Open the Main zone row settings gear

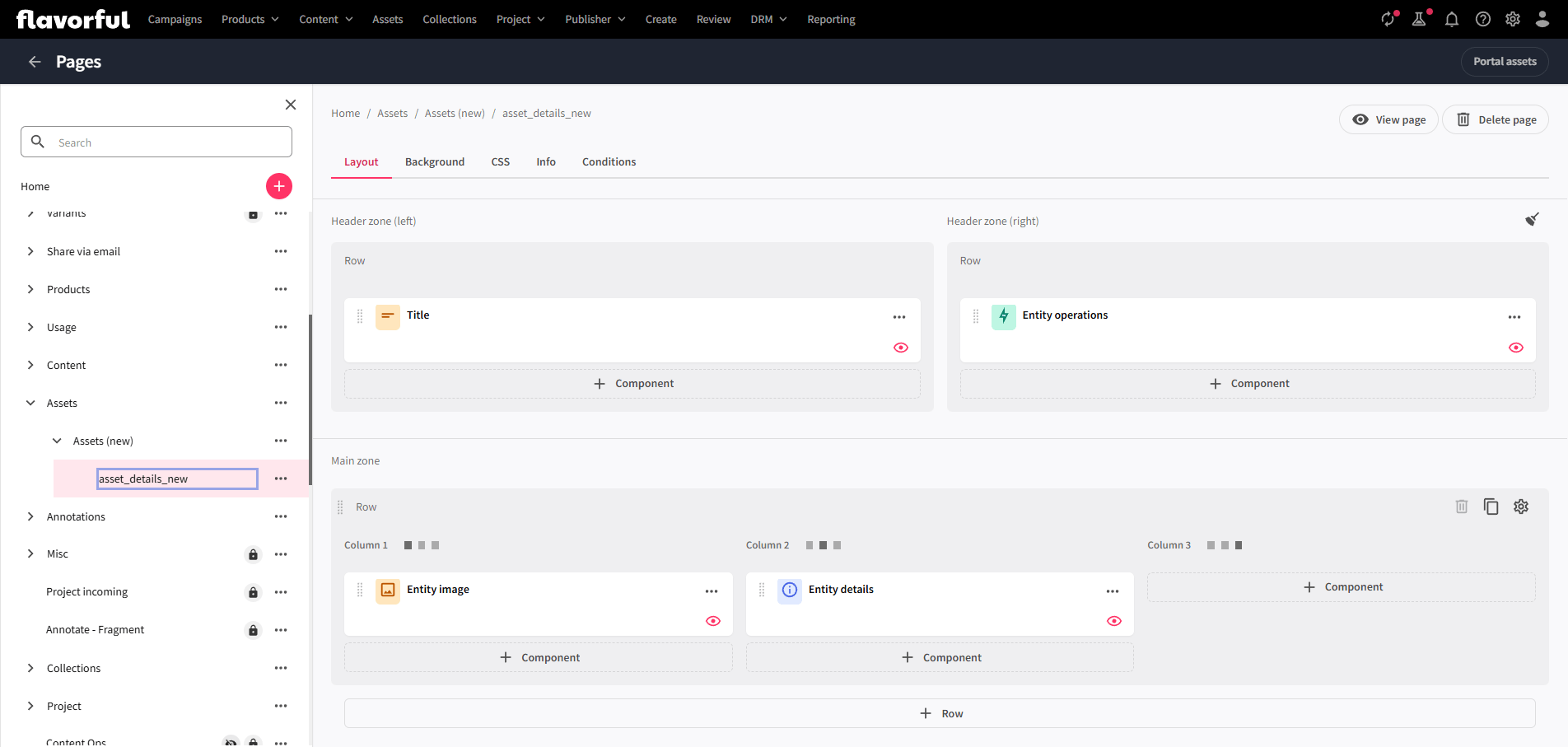[x=1521, y=507]
